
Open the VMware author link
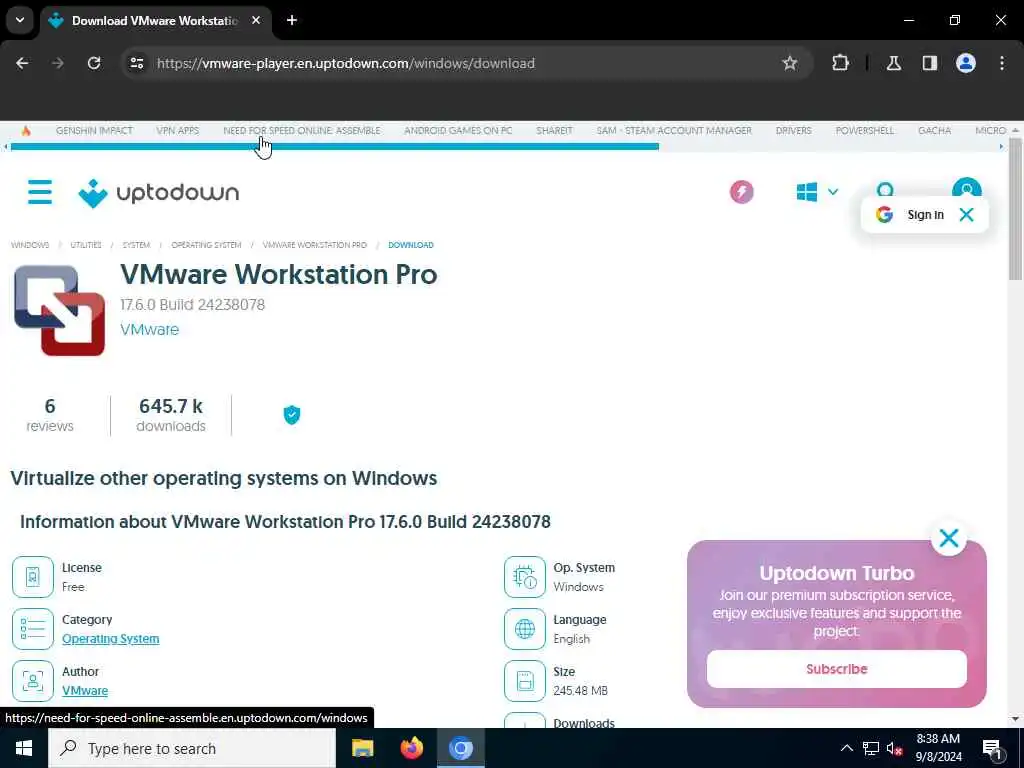85,690
